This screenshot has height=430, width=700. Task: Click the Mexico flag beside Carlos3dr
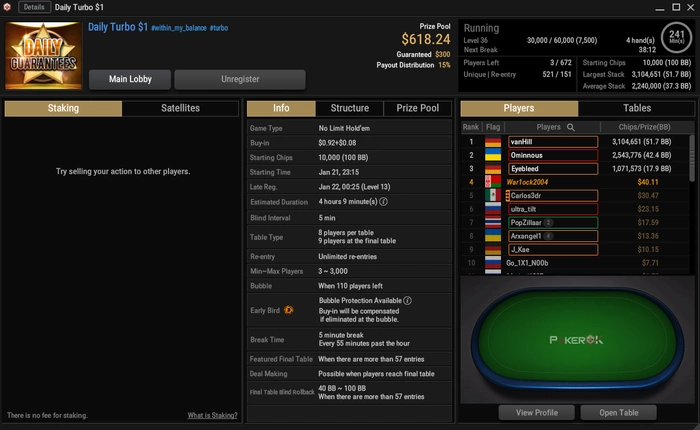pyautogui.click(x=493, y=196)
